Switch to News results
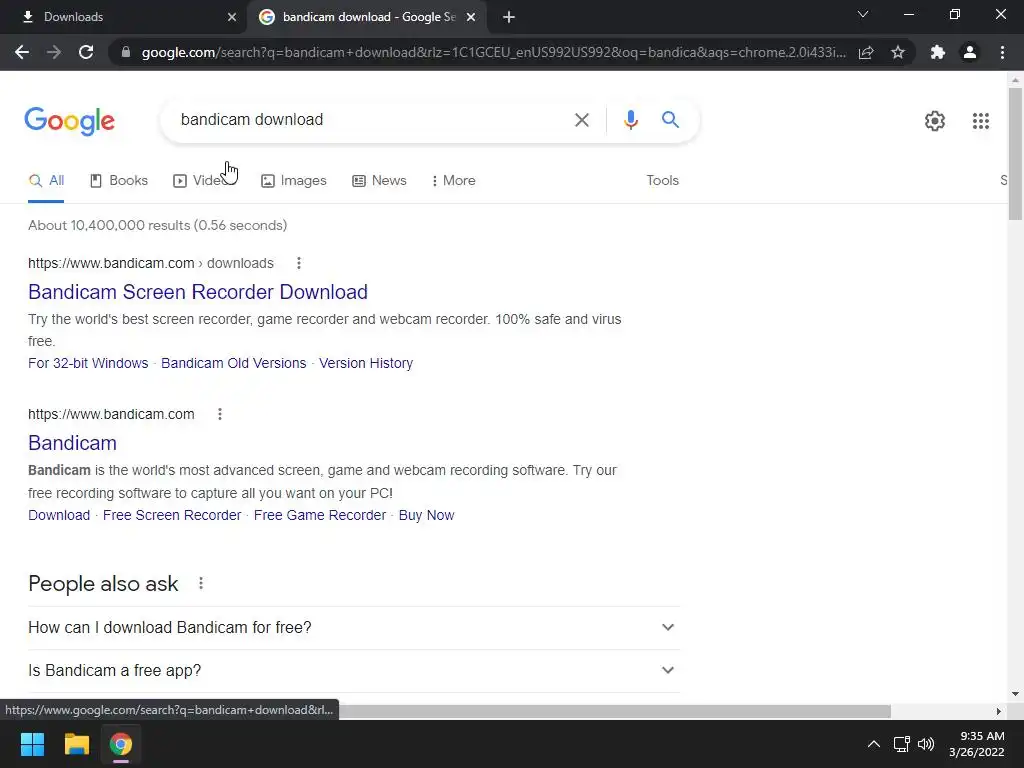 click(x=379, y=181)
